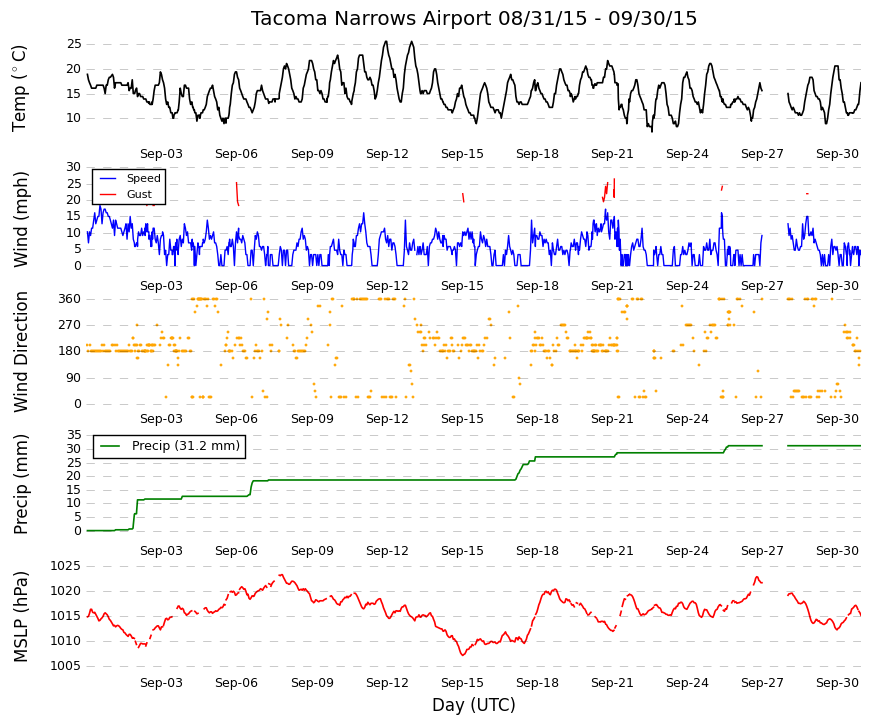Viewport: 871px width, 725px height.
Task: Select the Gust legend label
Action: tap(139, 194)
